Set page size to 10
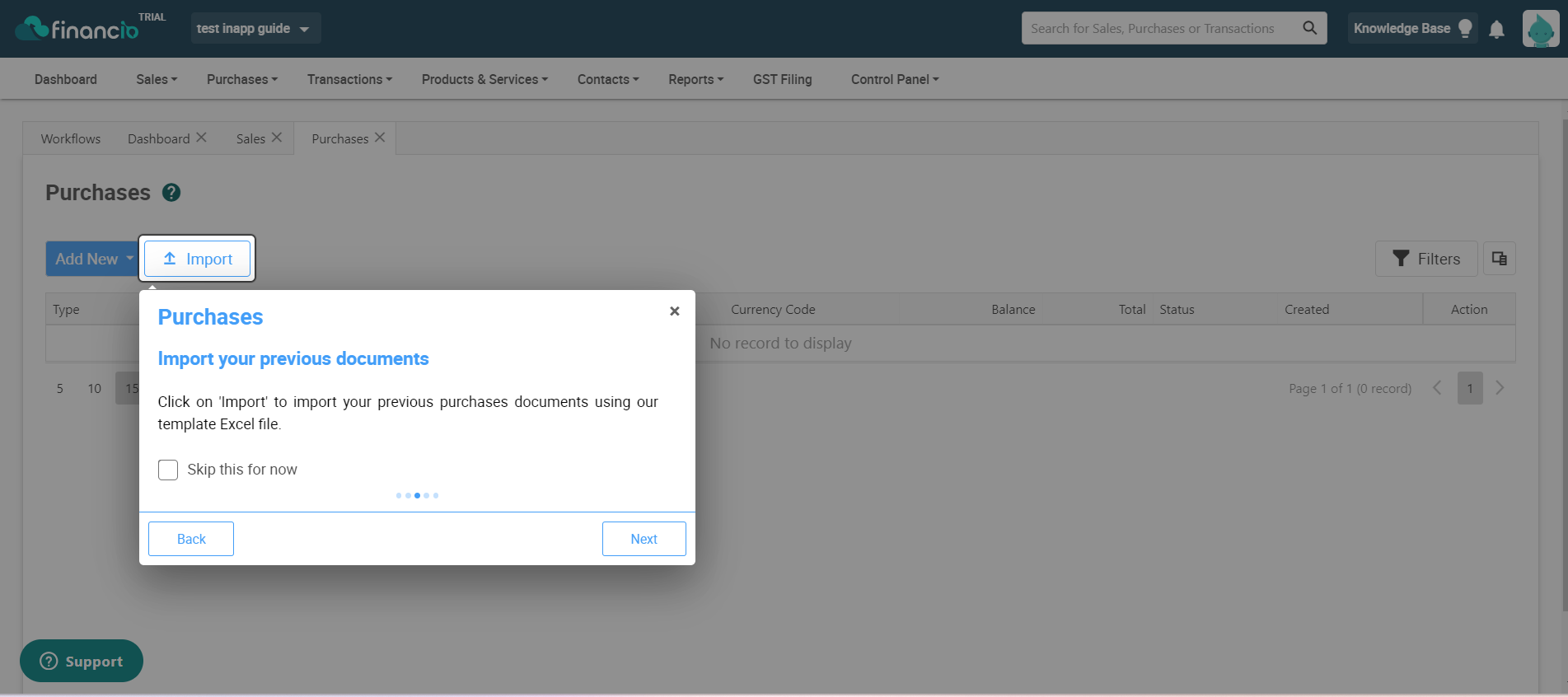 pos(95,388)
